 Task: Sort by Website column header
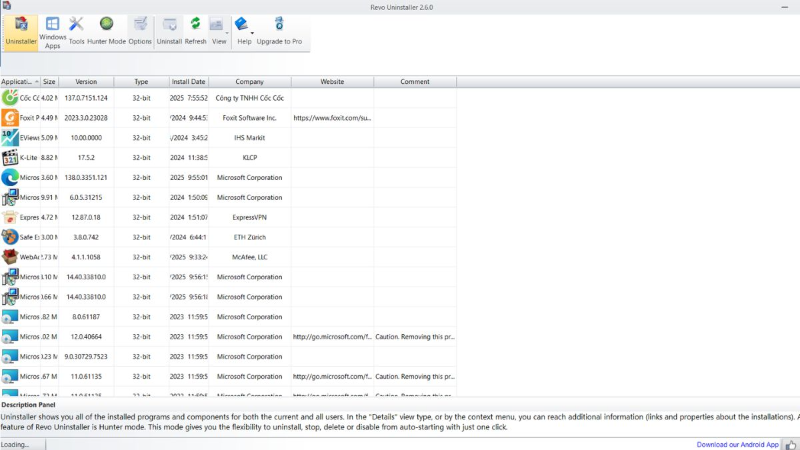tap(332, 82)
